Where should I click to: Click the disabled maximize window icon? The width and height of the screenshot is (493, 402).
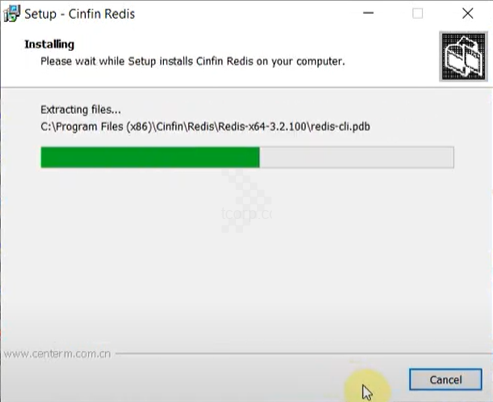coord(418,14)
